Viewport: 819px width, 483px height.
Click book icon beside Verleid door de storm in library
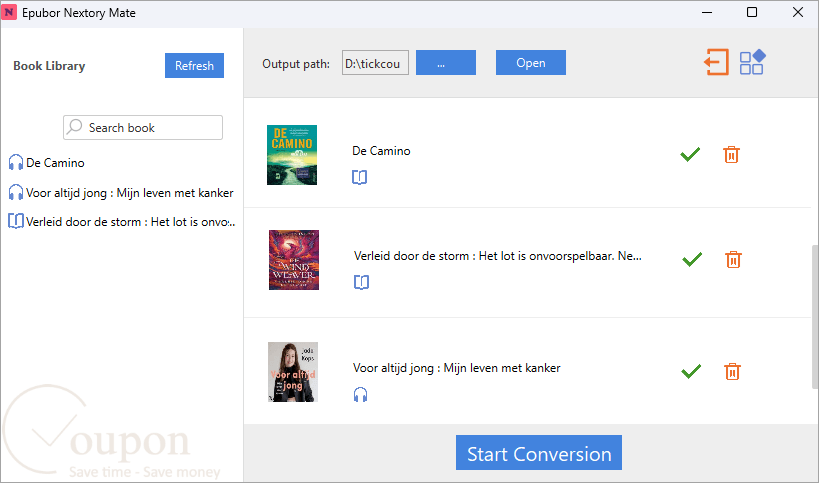tap(16, 221)
